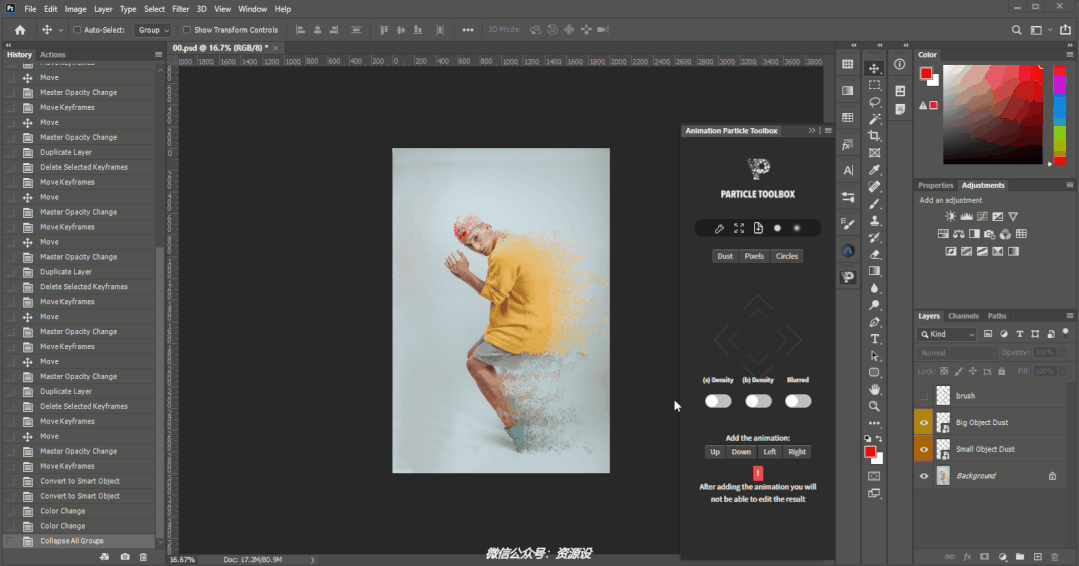1079x566 pixels.
Task: Switch to the Channels tab
Action: (963, 316)
